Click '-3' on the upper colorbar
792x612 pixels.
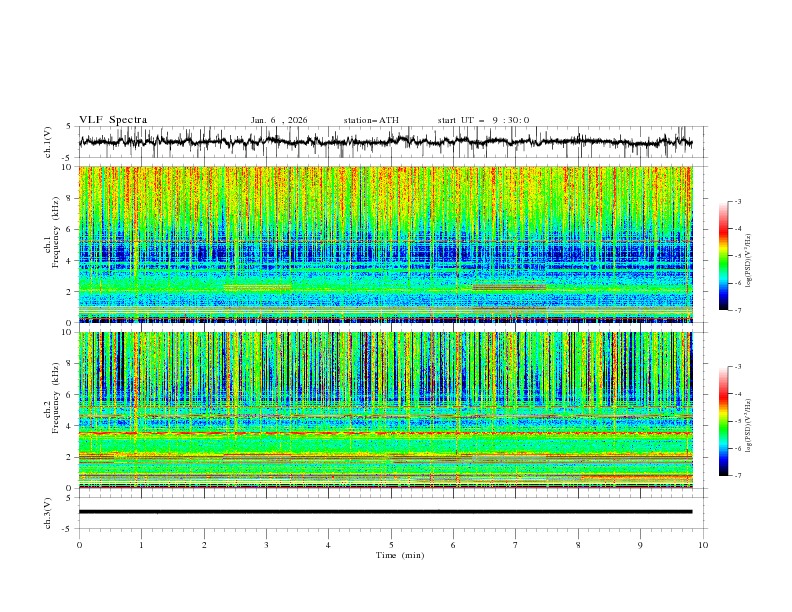[x=737, y=201]
